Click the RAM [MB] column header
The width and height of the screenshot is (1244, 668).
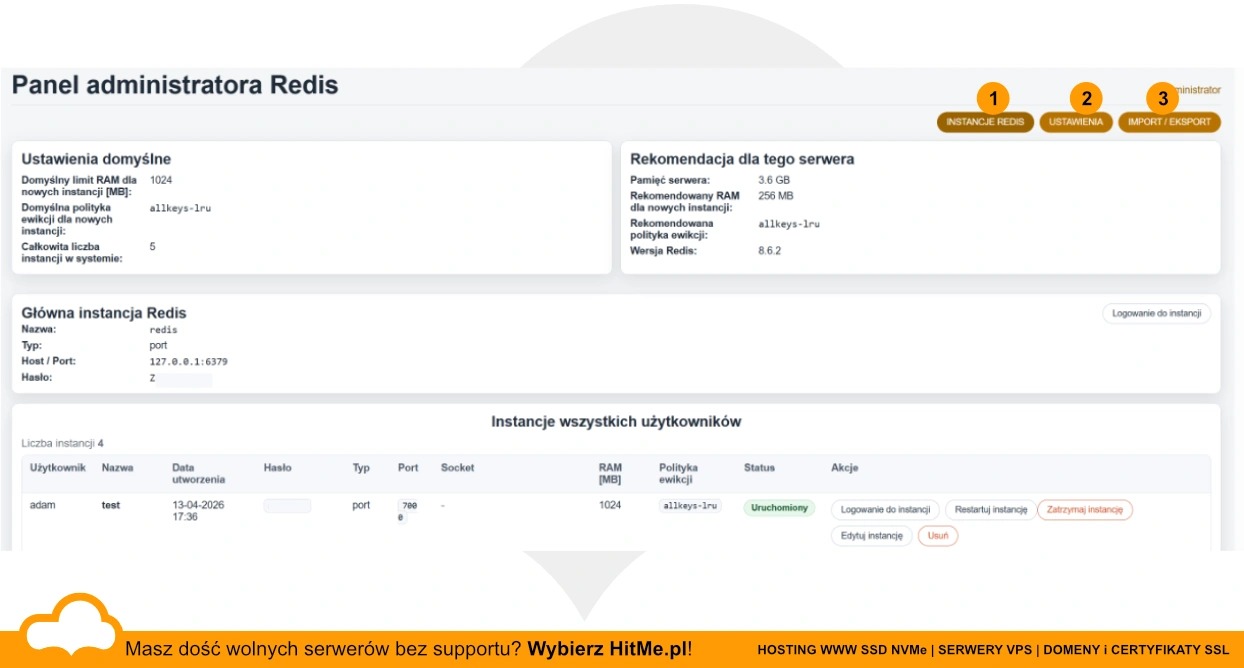point(611,473)
